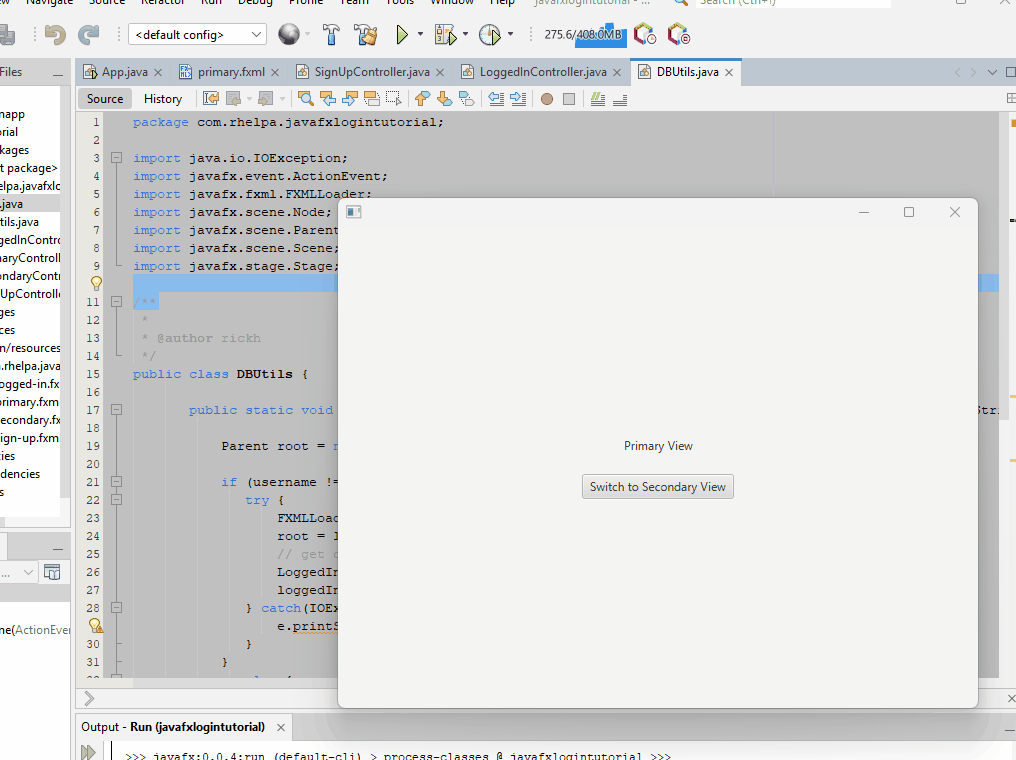Click the Debug Project icon
Viewport: 1016px width, 760px height.
click(446, 34)
